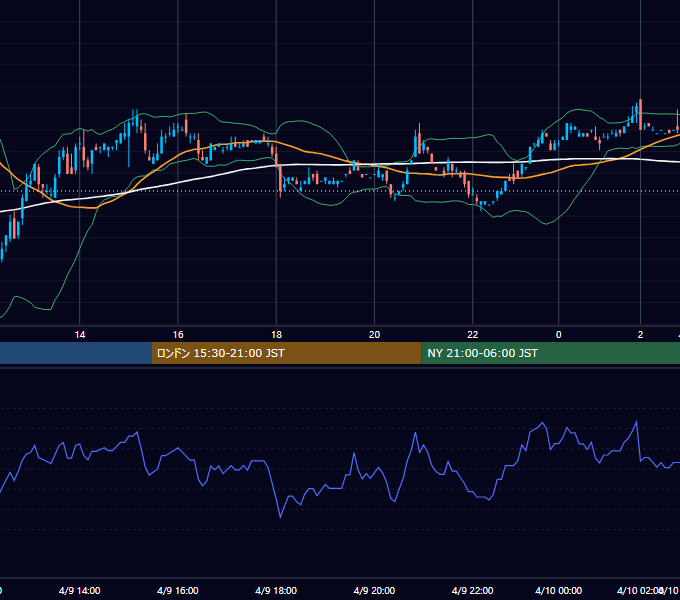This screenshot has width=680, height=600.
Task: Click the 18 hour axis label
Action: [x=276, y=335]
